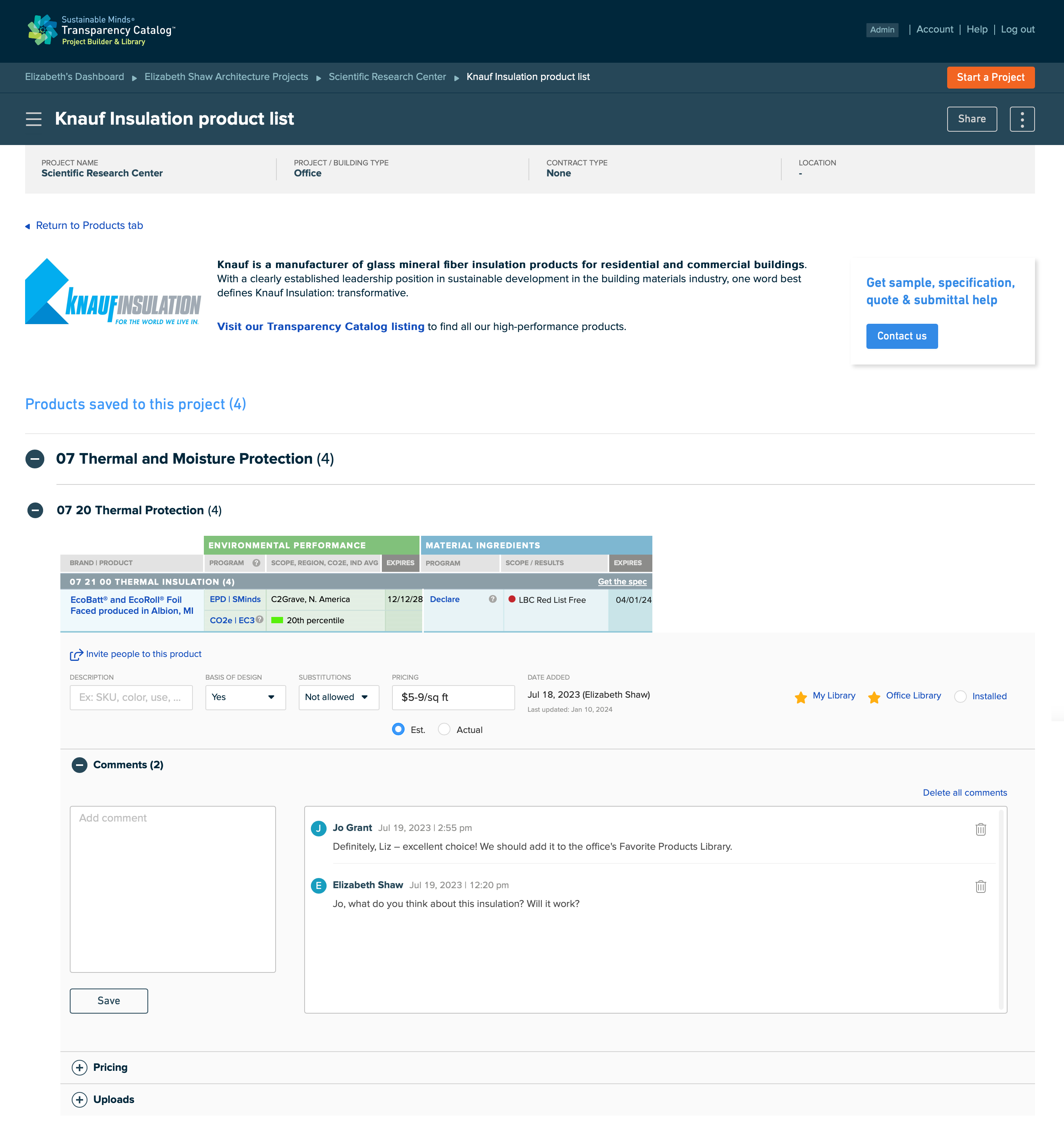Screen dimensions: 1064x1121
Task: Delete Elizabeth Shaw's comment with trash icon
Action: (980, 886)
